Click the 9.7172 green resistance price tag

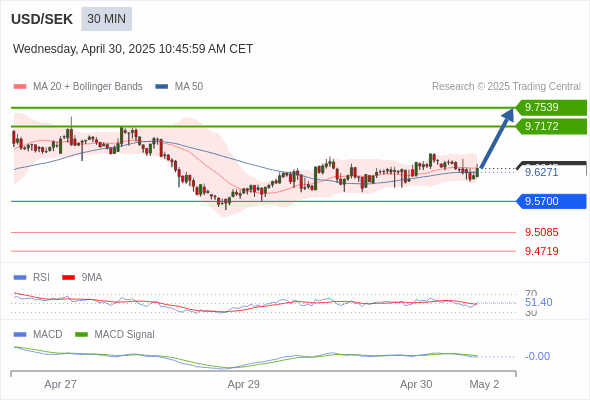click(551, 126)
